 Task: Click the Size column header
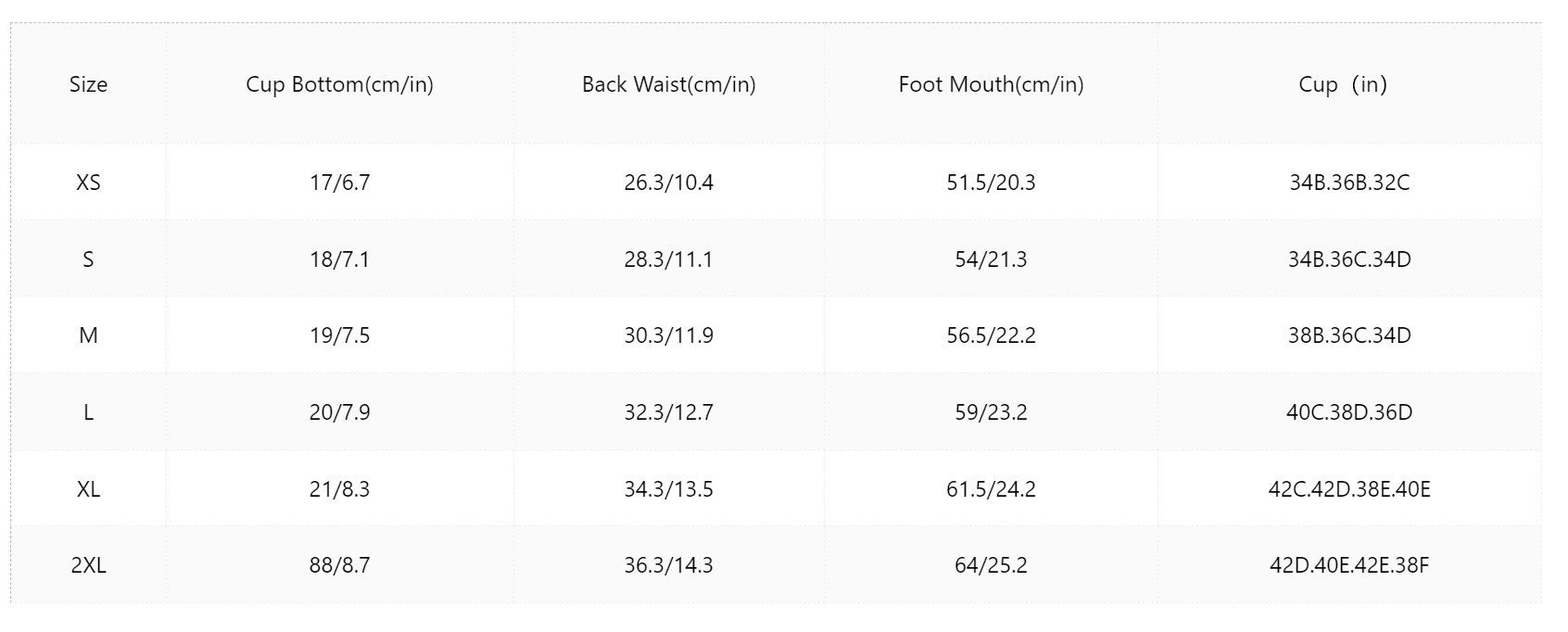pyautogui.click(x=88, y=84)
